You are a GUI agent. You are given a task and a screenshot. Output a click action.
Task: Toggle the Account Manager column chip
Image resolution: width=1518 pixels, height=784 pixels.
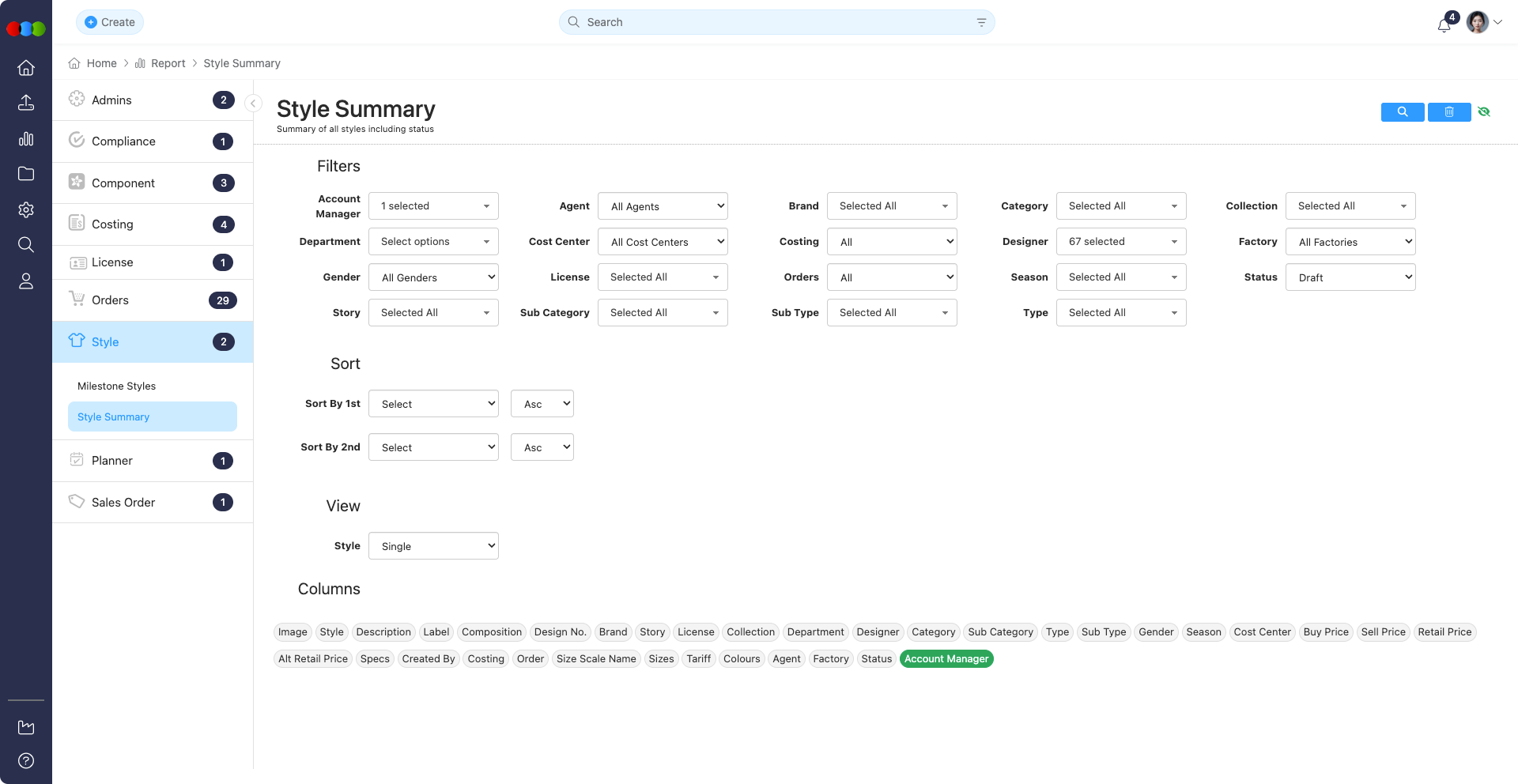click(946, 659)
